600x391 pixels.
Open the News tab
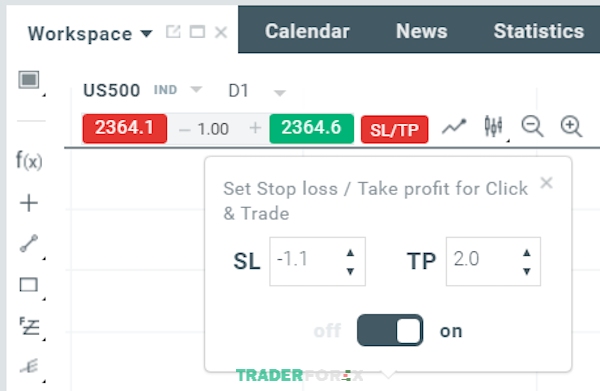pyautogui.click(x=422, y=31)
